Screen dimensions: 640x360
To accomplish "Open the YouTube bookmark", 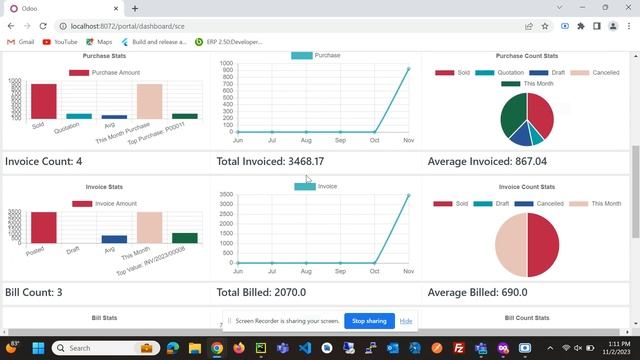I will (x=60, y=42).
